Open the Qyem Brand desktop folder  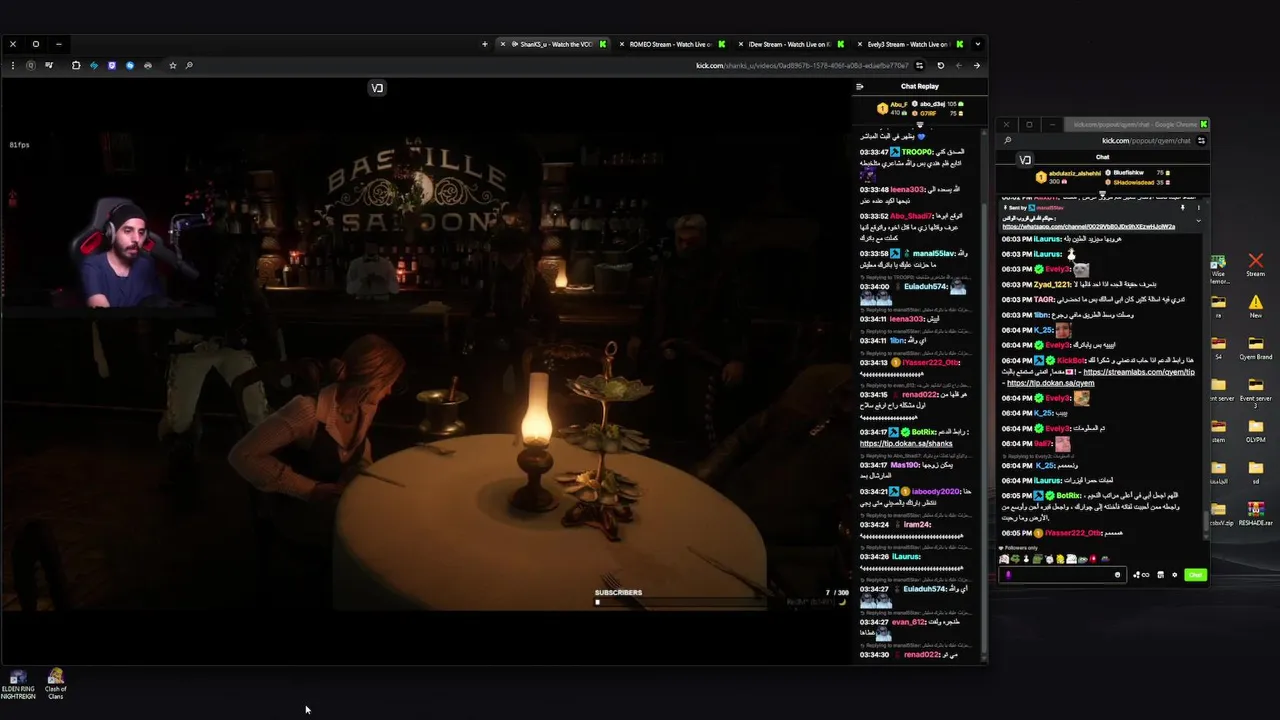point(1255,348)
